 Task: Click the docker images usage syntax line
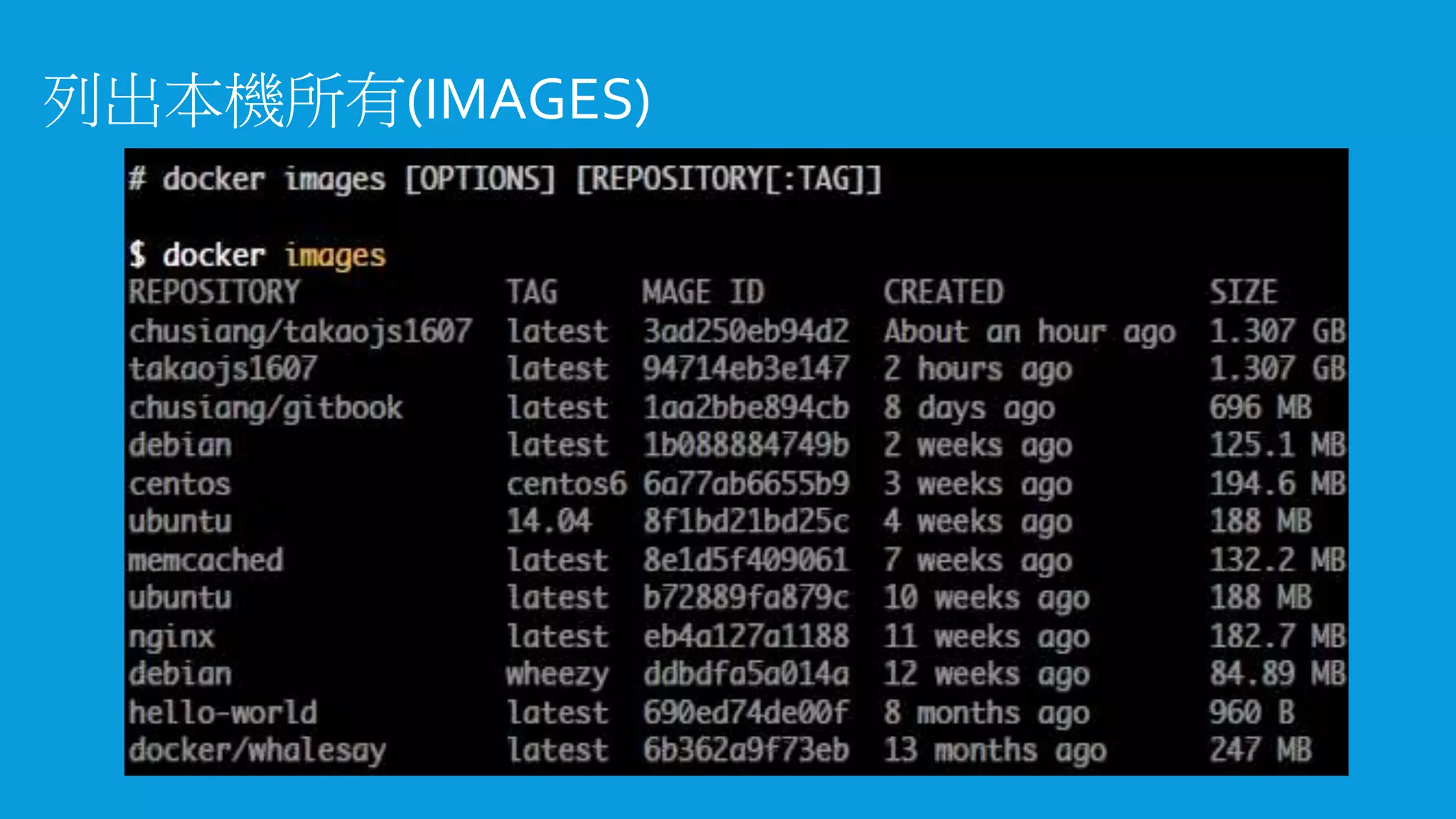[505, 179]
